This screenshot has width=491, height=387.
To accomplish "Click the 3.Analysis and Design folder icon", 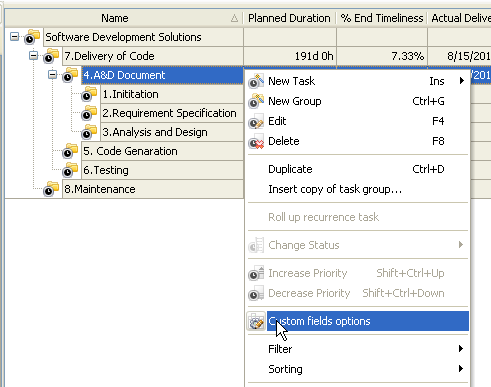I will (89, 132).
